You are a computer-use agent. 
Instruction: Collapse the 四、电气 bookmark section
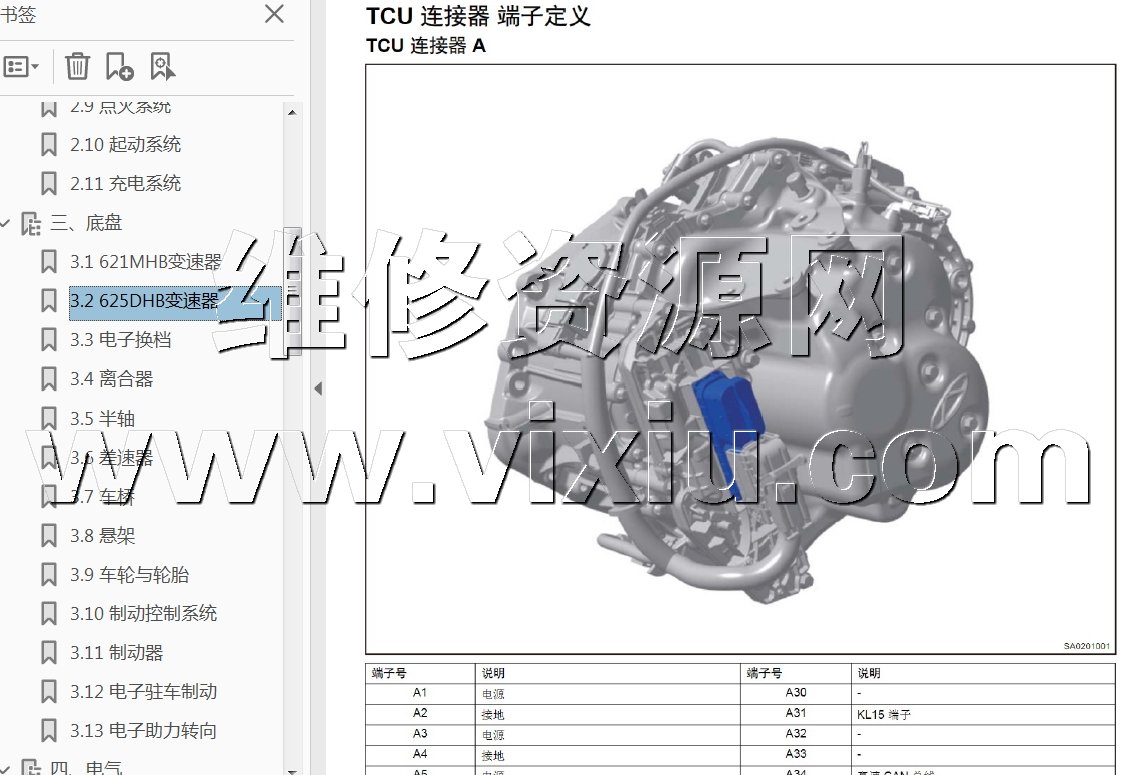pyautogui.click(x=6, y=768)
